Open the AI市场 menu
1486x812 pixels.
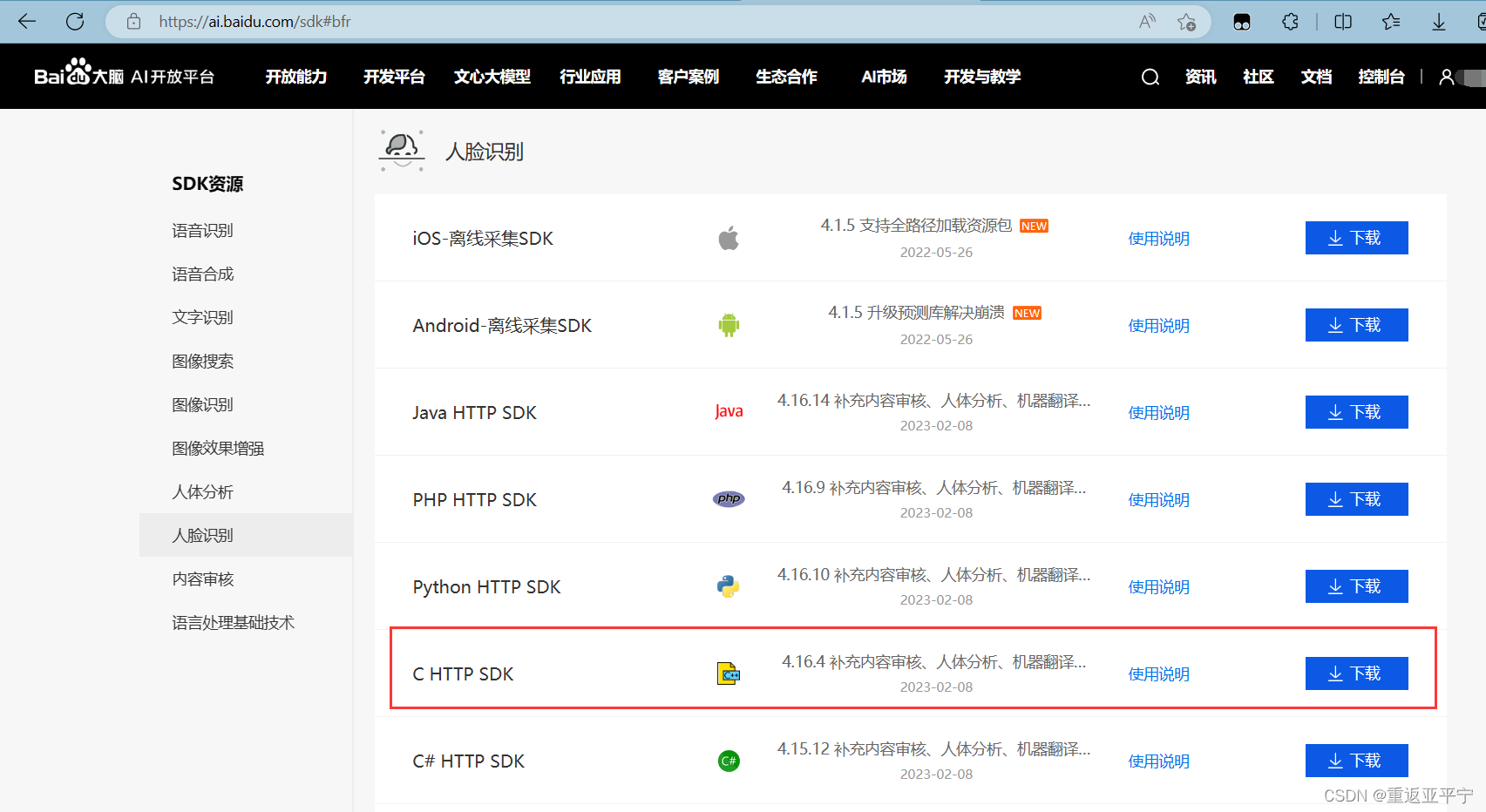coord(882,77)
